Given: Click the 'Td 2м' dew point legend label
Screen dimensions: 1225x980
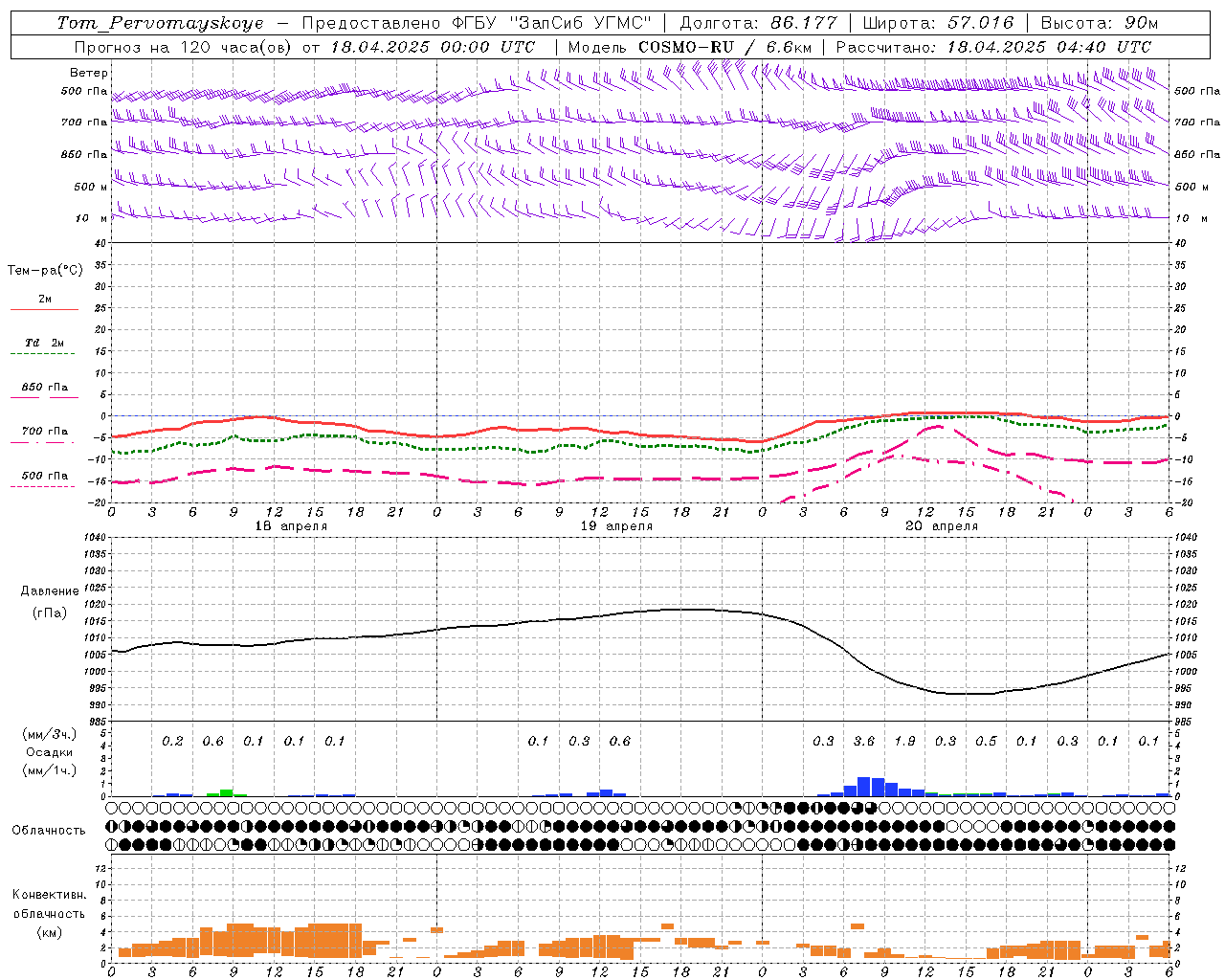Looking at the screenshot, I should coord(44,342).
